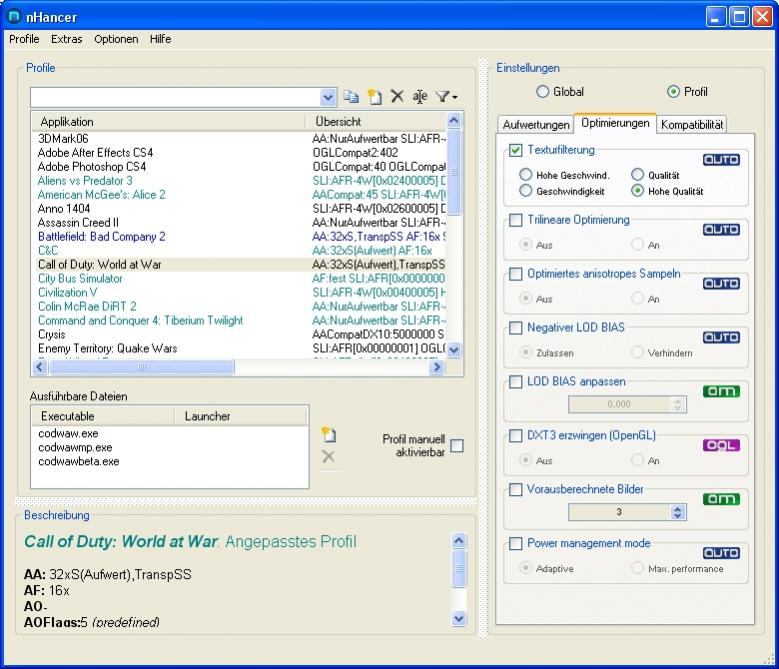Select Hohe Qualität radio option

[x=637, y=191]
